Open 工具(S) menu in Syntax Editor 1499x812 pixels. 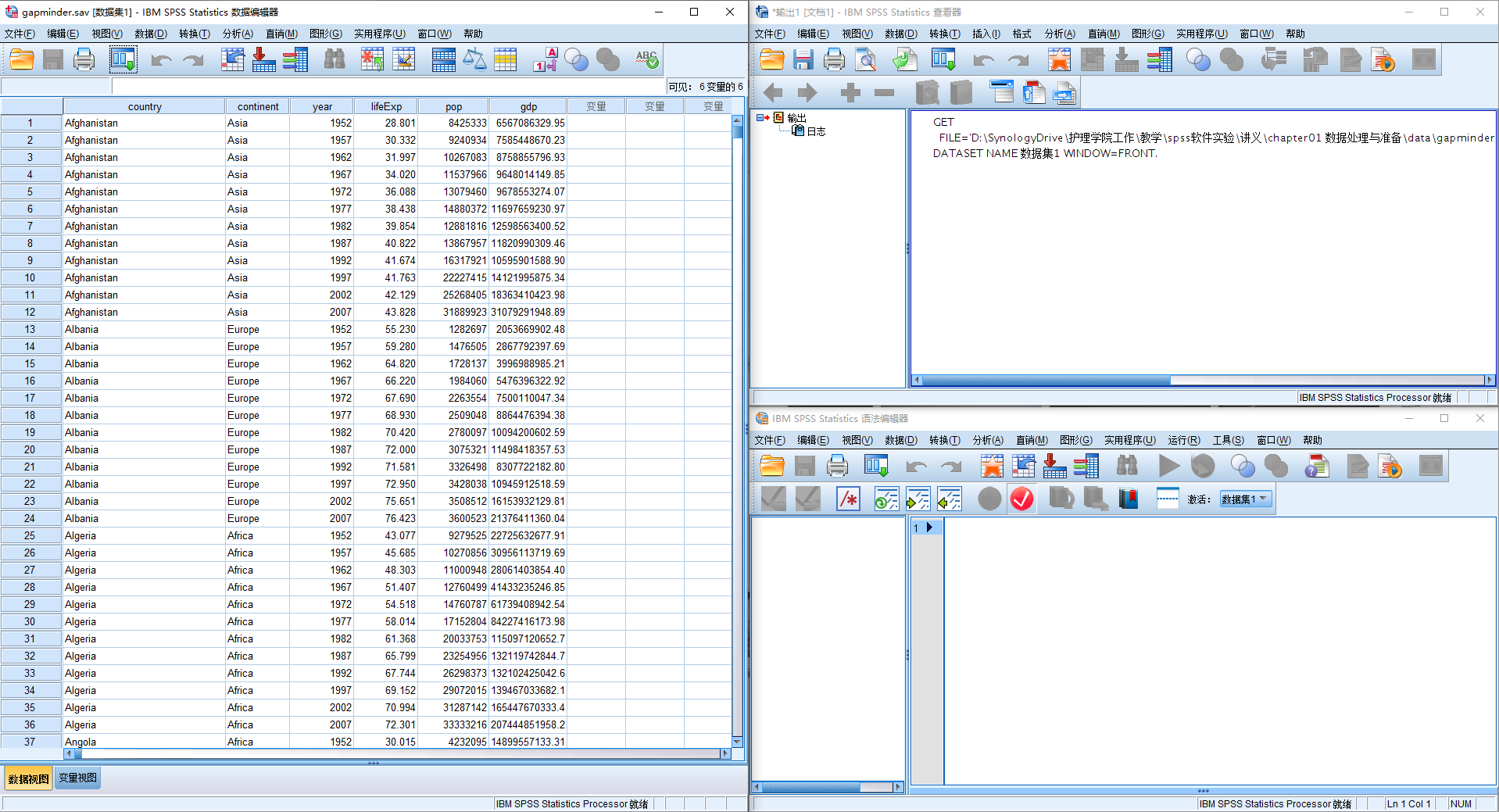tap(1229, 440)
